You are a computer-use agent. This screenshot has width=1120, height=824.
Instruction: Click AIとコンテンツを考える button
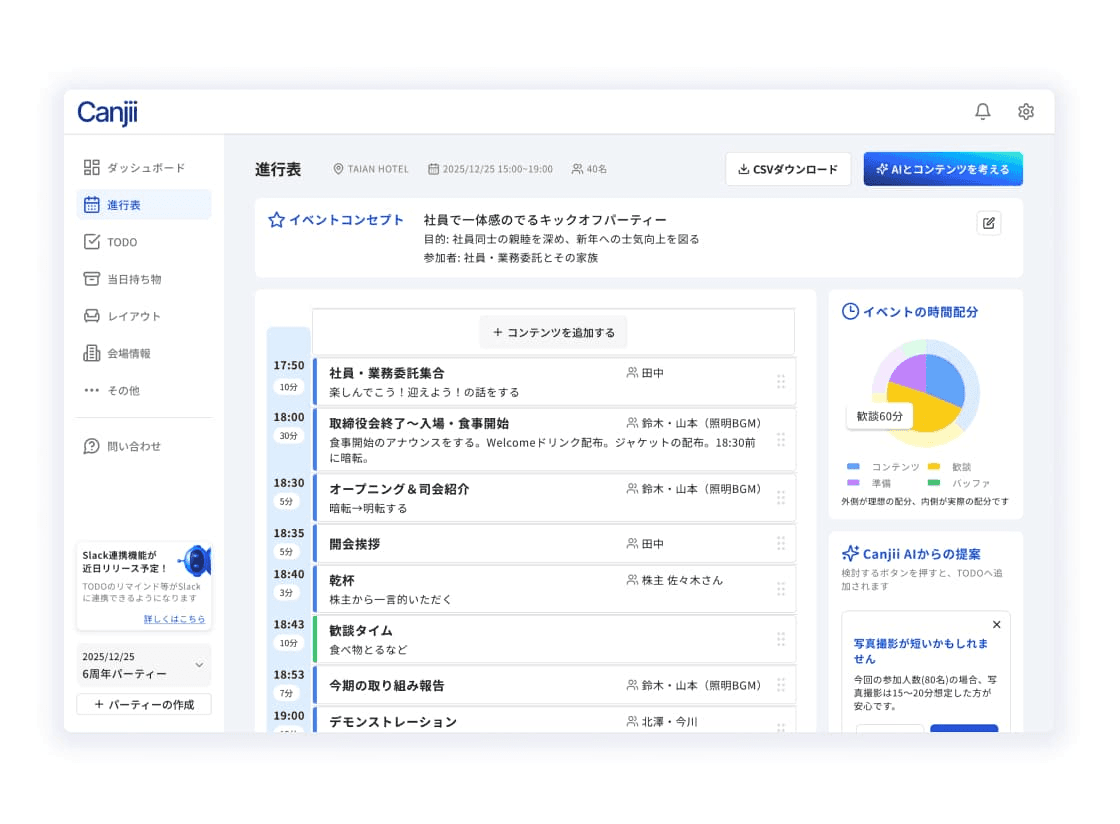point(941,169)
